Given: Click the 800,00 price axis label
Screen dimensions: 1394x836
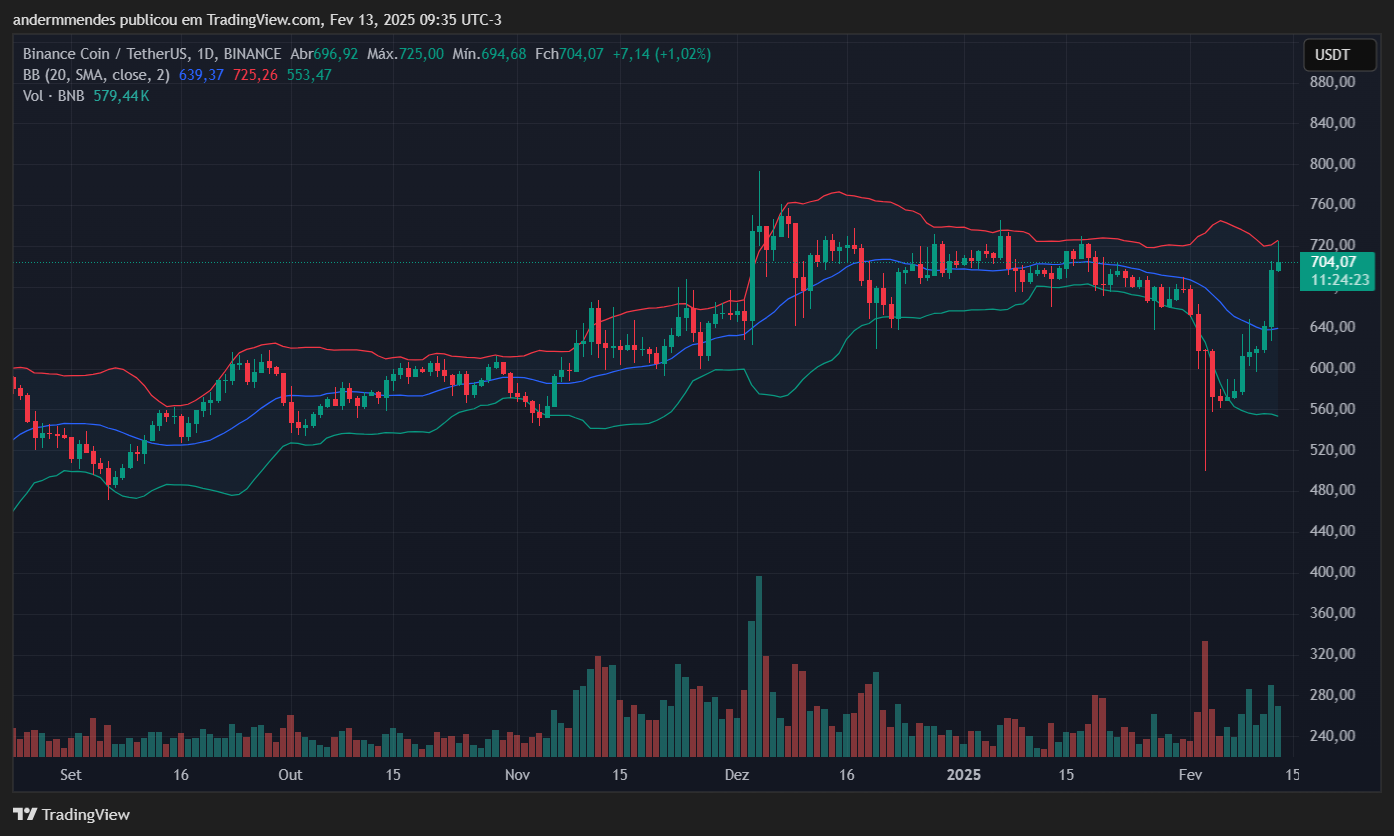Looking at the screenshot, I should click(x=1333, y=164).
